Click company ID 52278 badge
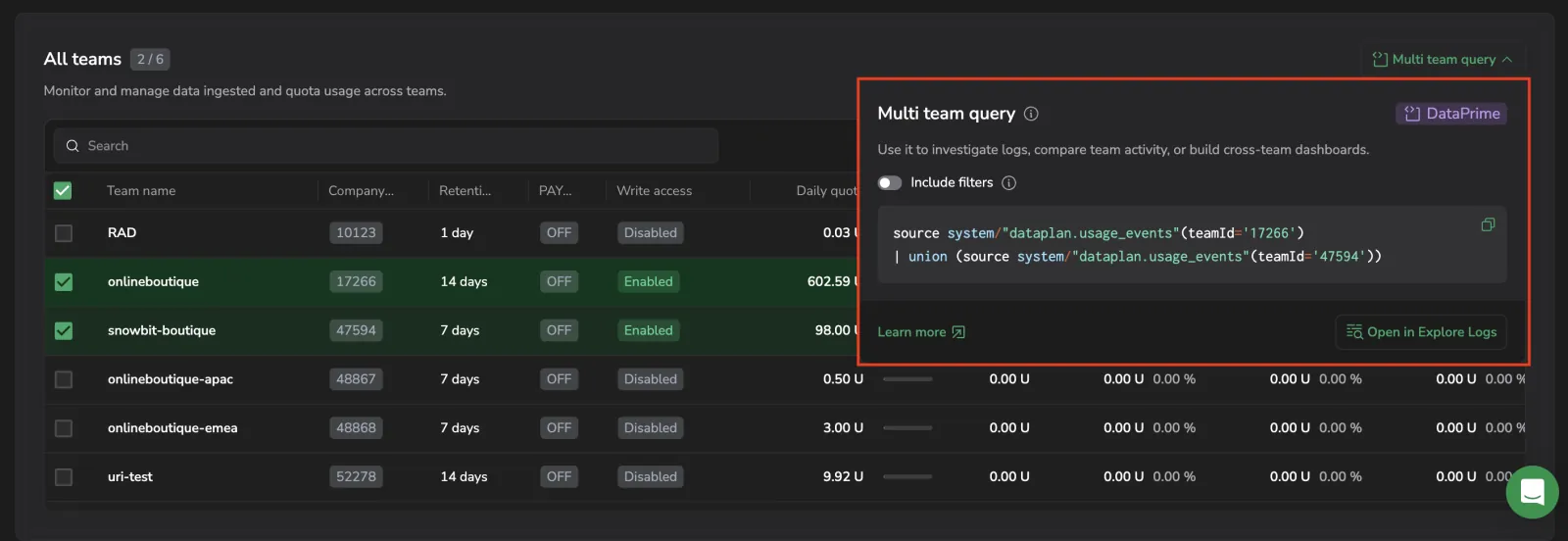The image size is (1568, 541). click(x=356, y=477)
